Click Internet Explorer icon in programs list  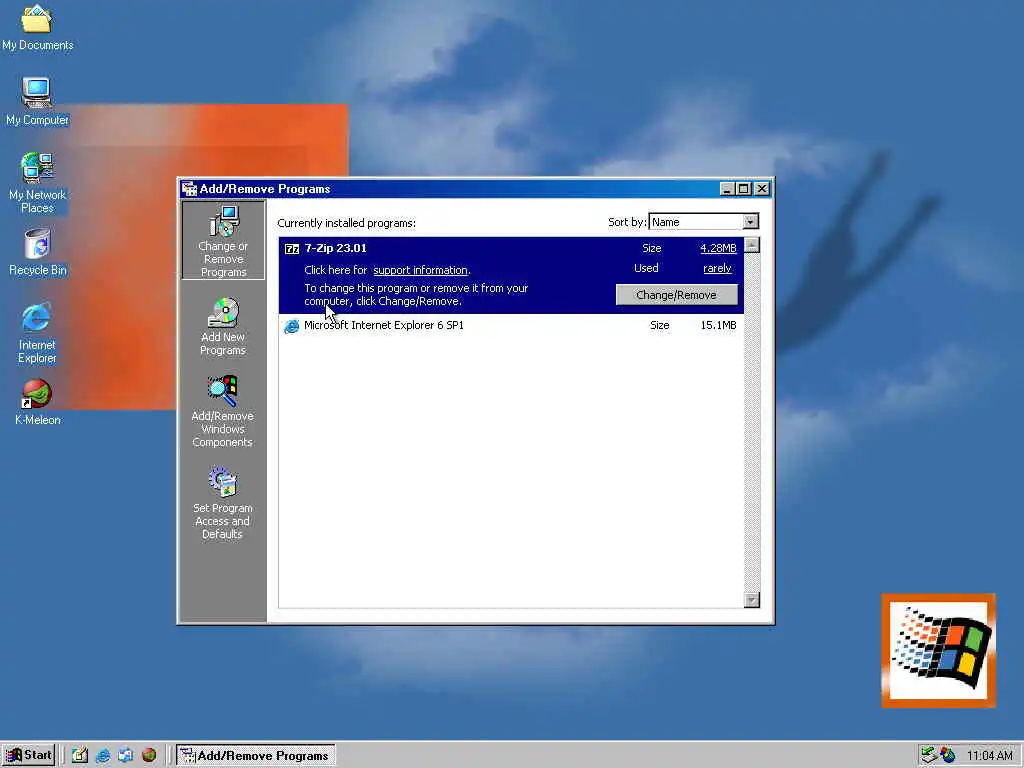click(x=292, y=326)
